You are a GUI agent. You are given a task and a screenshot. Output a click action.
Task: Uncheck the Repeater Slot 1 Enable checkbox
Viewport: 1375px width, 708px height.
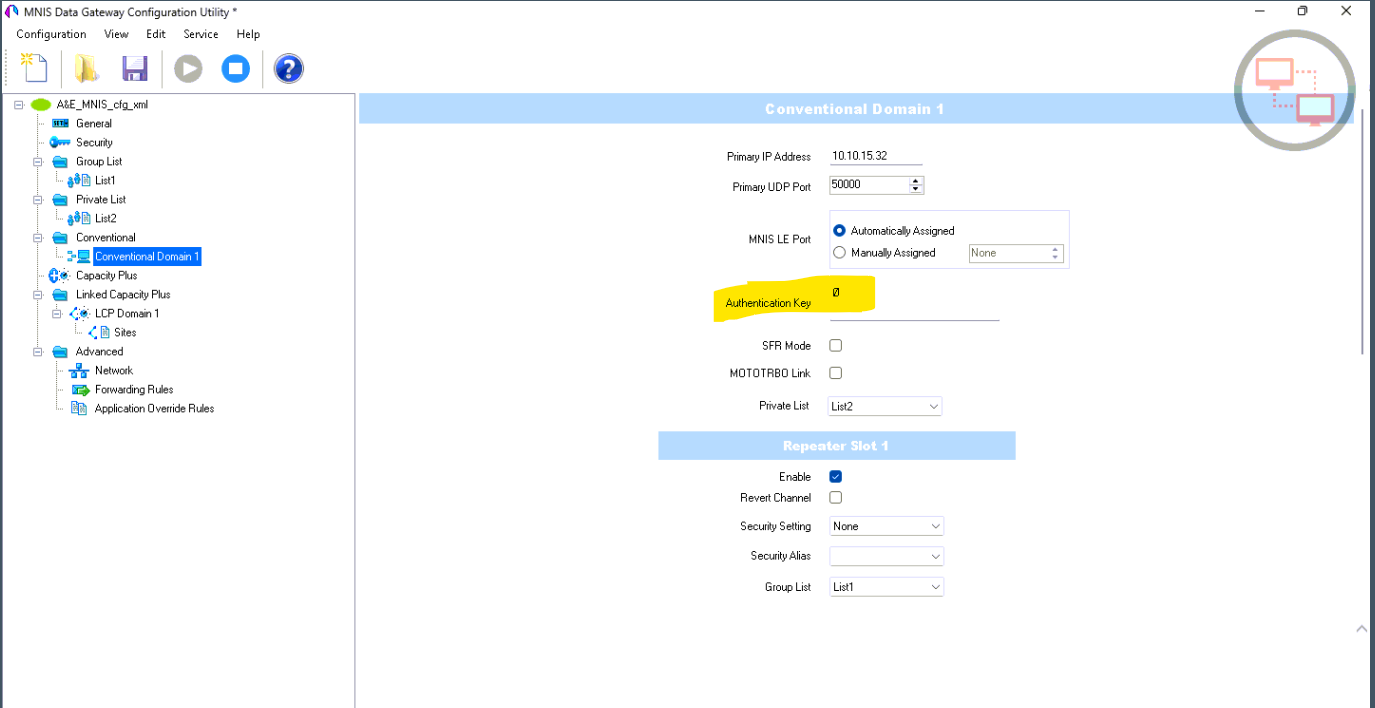click(x=836, y=477)
